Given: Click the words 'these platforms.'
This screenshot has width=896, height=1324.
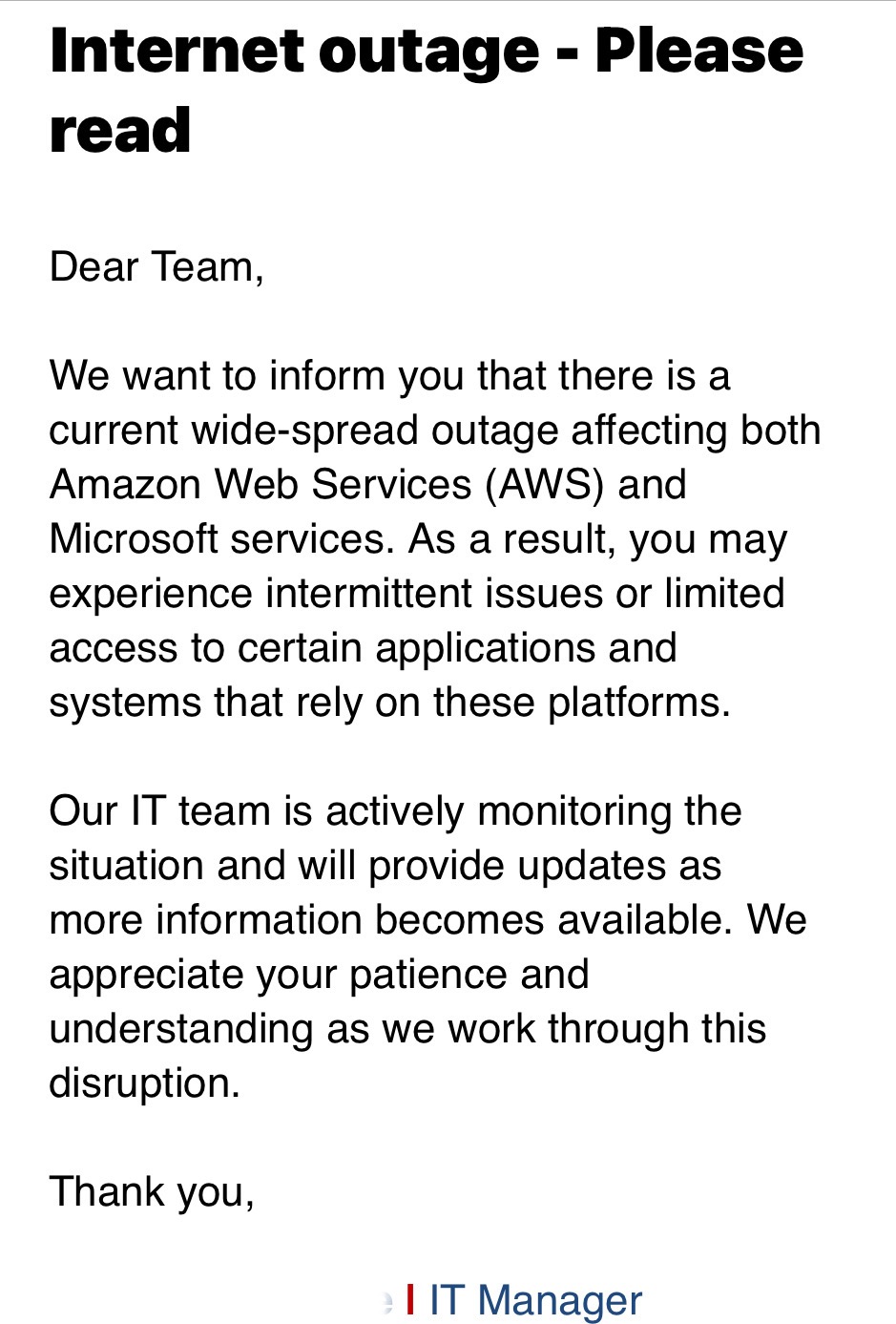Looking at the screenshot, I should coord(582,702).
